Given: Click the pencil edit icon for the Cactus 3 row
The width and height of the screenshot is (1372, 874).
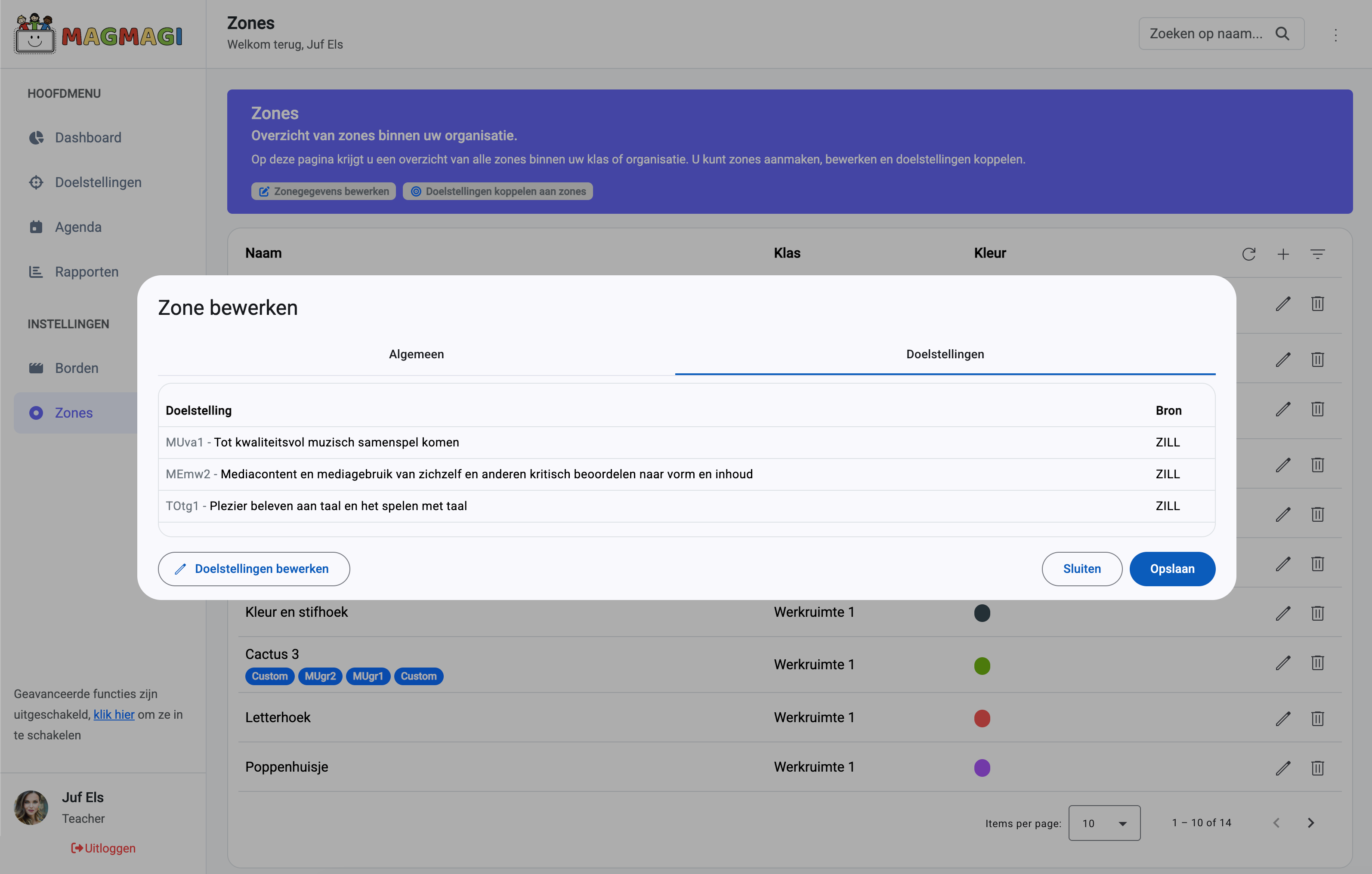Looking at the screenshot, I should click(1282, 663).
